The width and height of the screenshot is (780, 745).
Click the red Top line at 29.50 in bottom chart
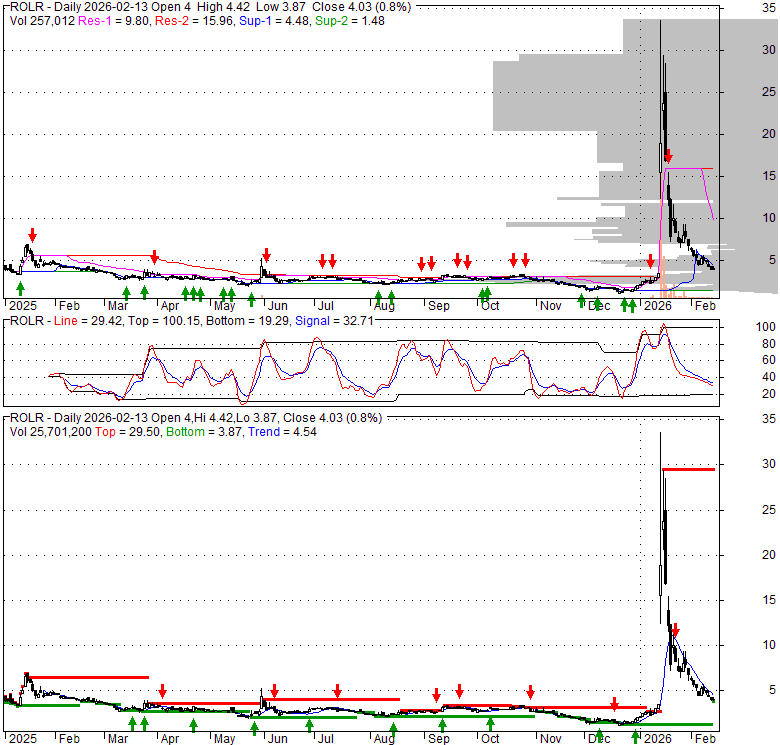(x=688, y=469)
